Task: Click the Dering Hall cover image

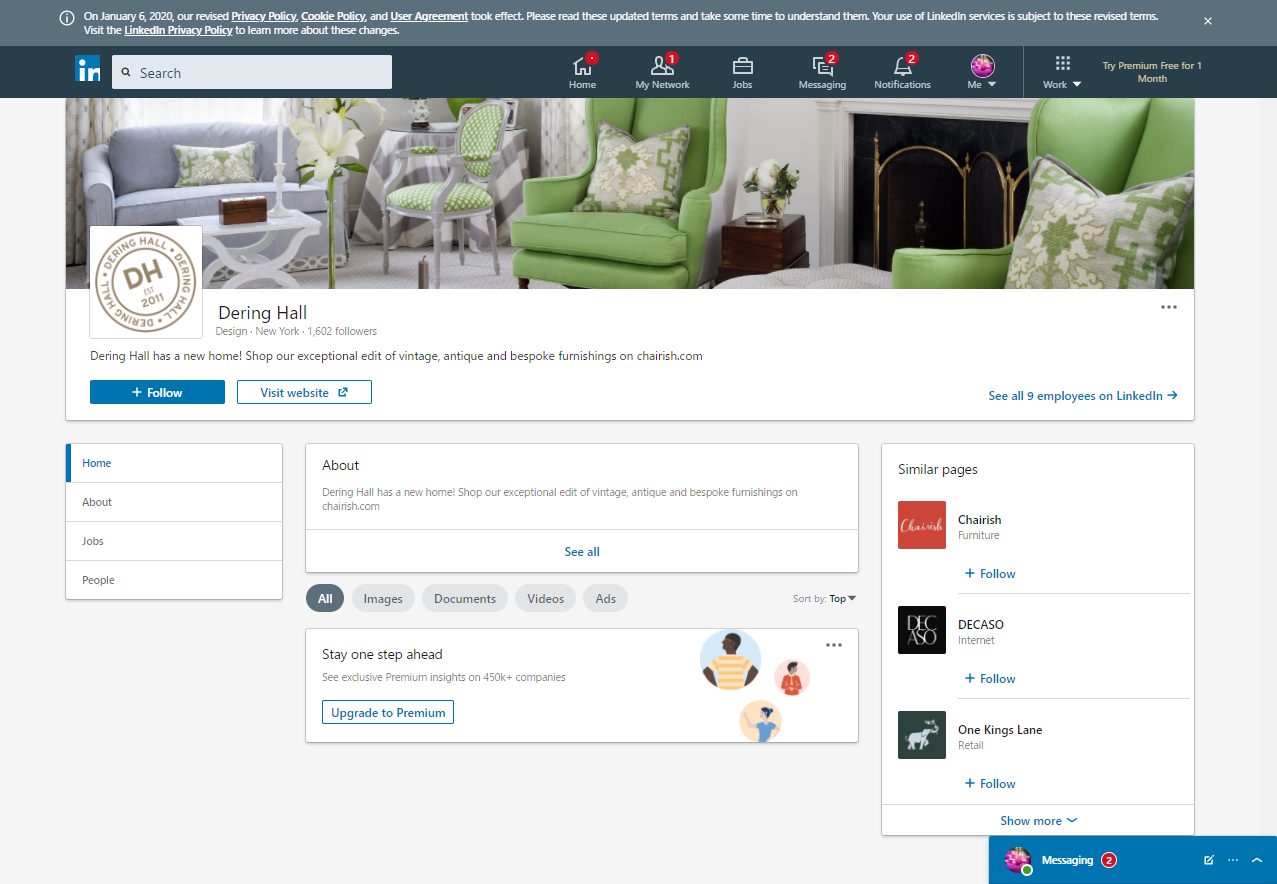Action: coord(630,193)
